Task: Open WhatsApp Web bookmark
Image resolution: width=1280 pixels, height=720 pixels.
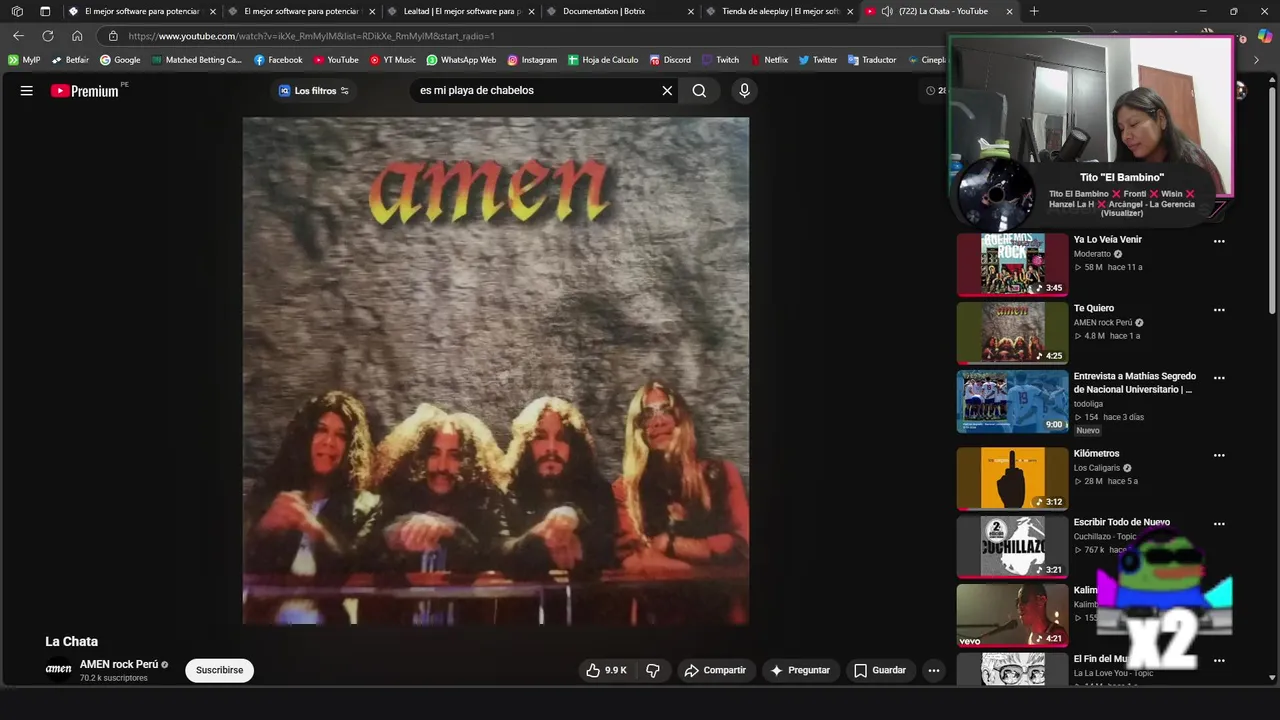Action: tap(461, 60)
